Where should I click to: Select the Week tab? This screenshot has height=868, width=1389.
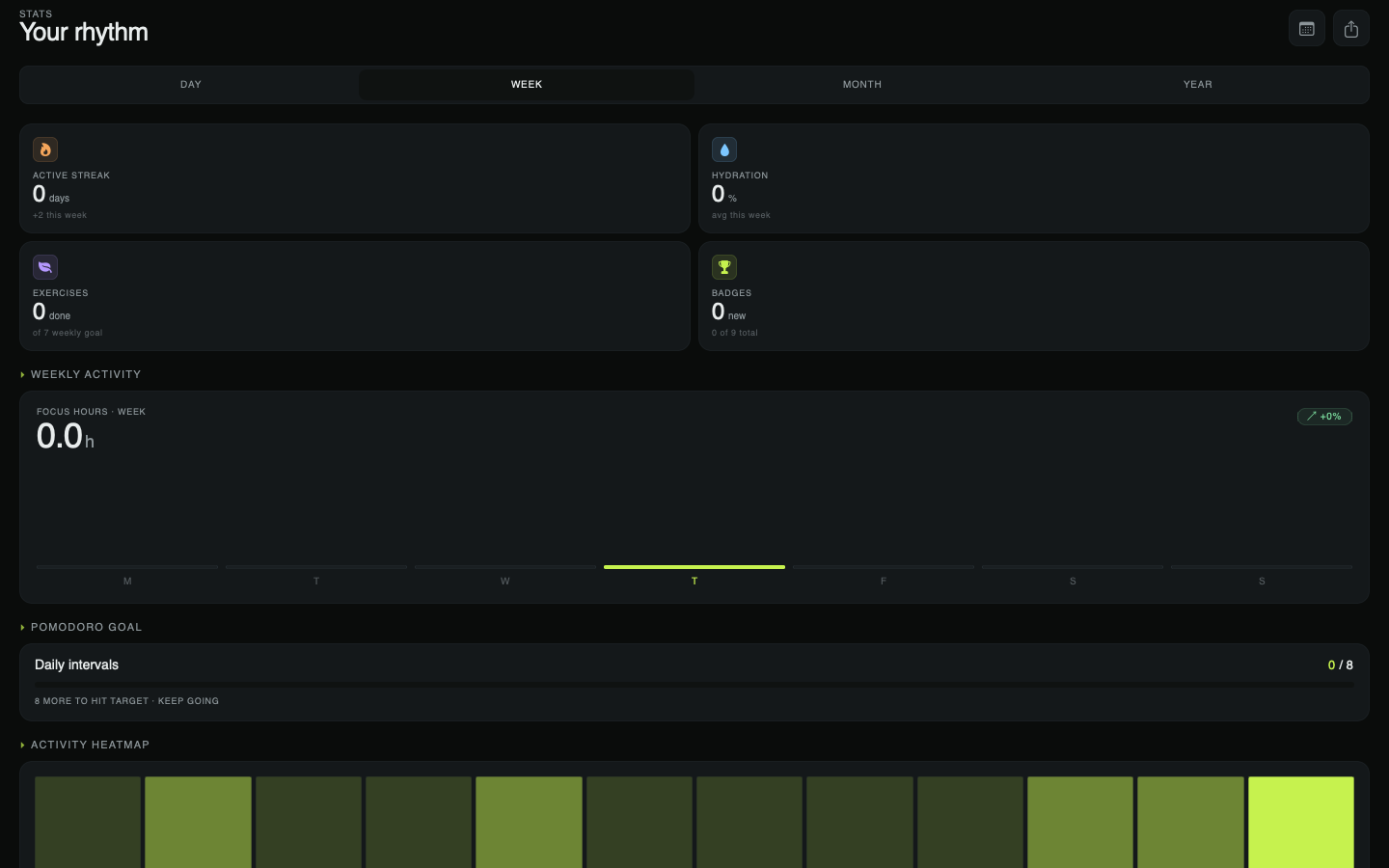tap(527, 85)
